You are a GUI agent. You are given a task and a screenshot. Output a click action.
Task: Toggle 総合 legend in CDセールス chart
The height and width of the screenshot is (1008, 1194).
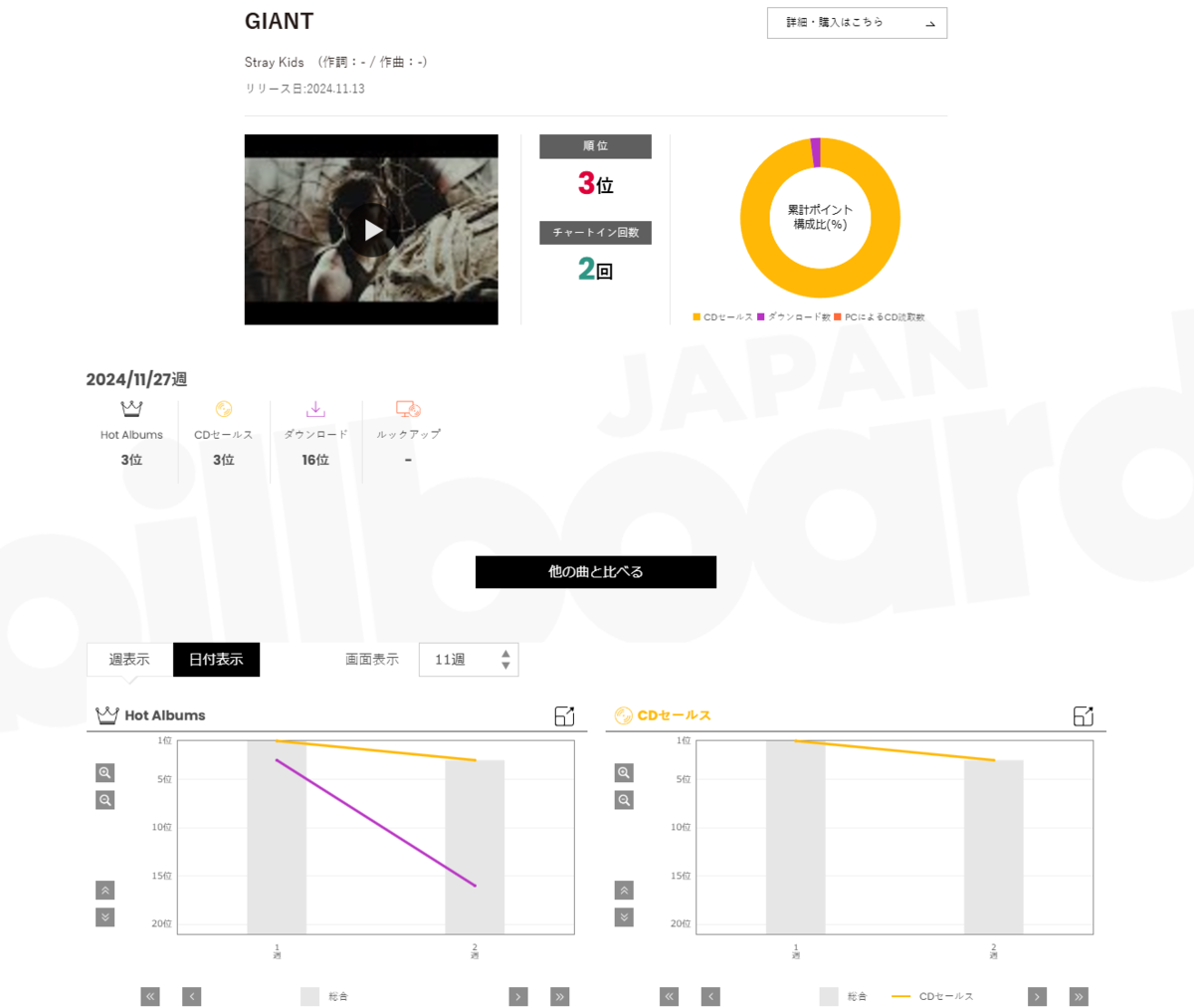844,996
